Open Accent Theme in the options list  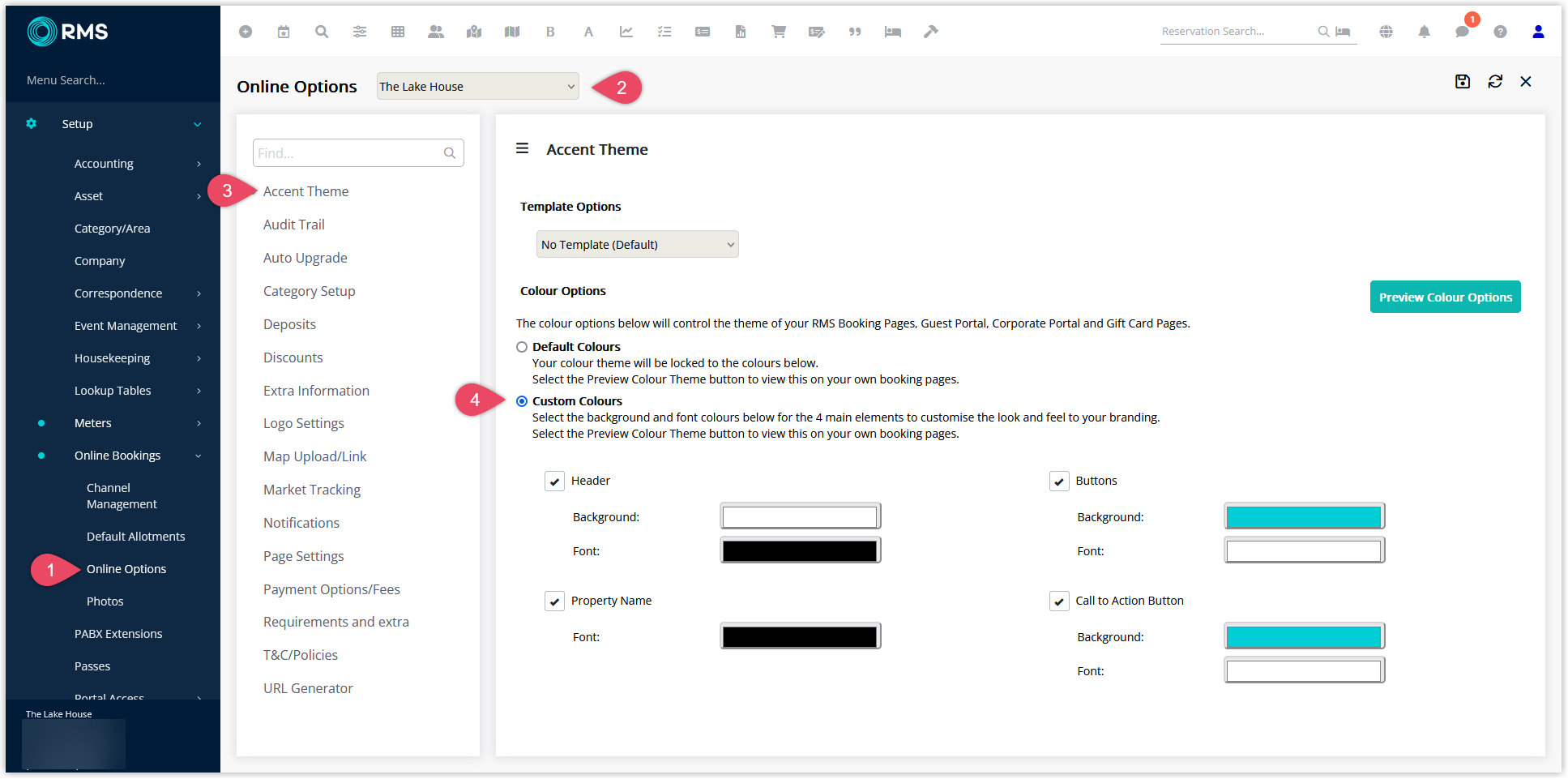pos(306,191)
